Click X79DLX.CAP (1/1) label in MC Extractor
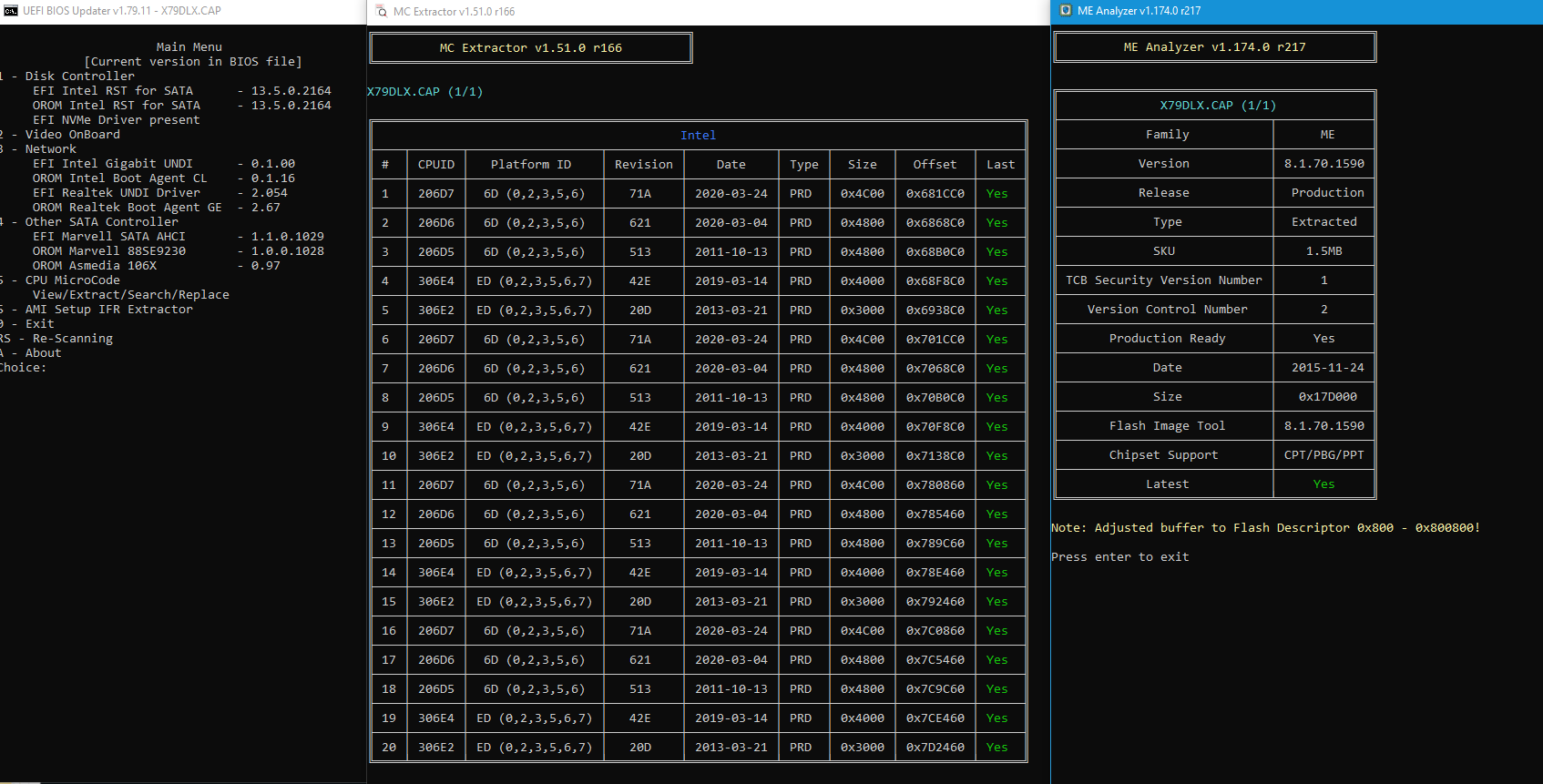Screen dimensions: 1543x784 pos(424,92)
